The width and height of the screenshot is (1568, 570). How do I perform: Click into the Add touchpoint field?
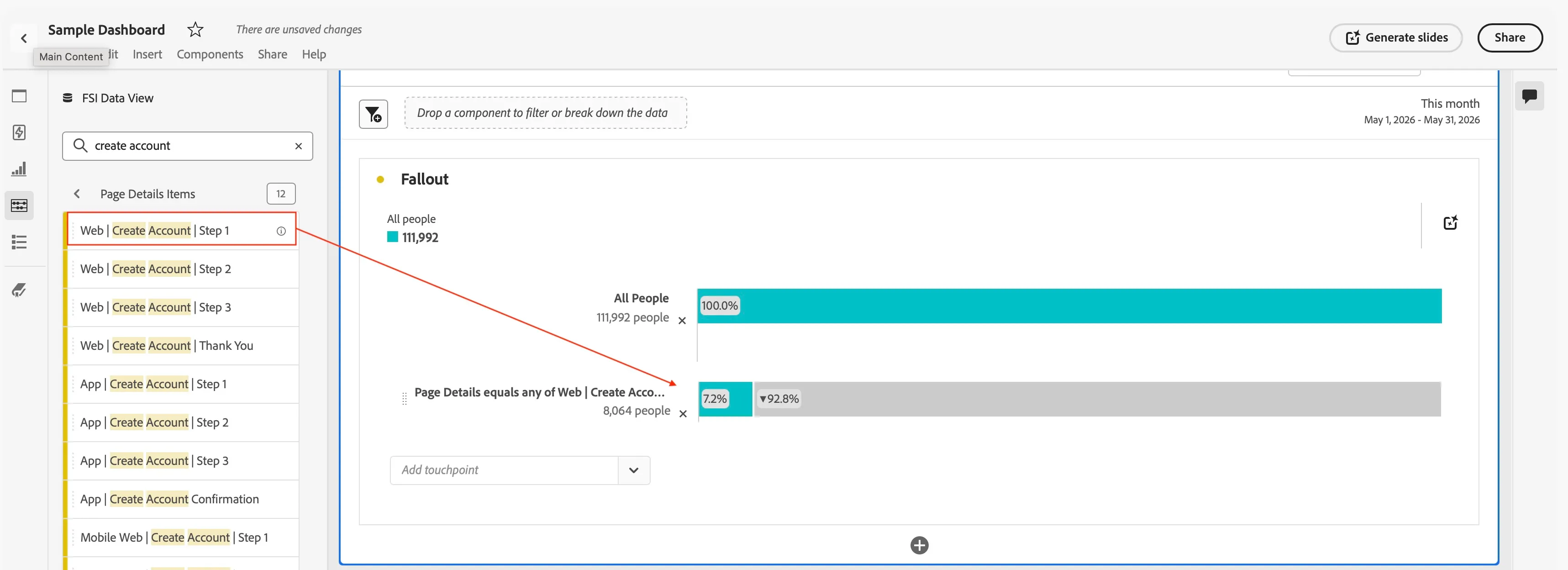tap(504, 470)
